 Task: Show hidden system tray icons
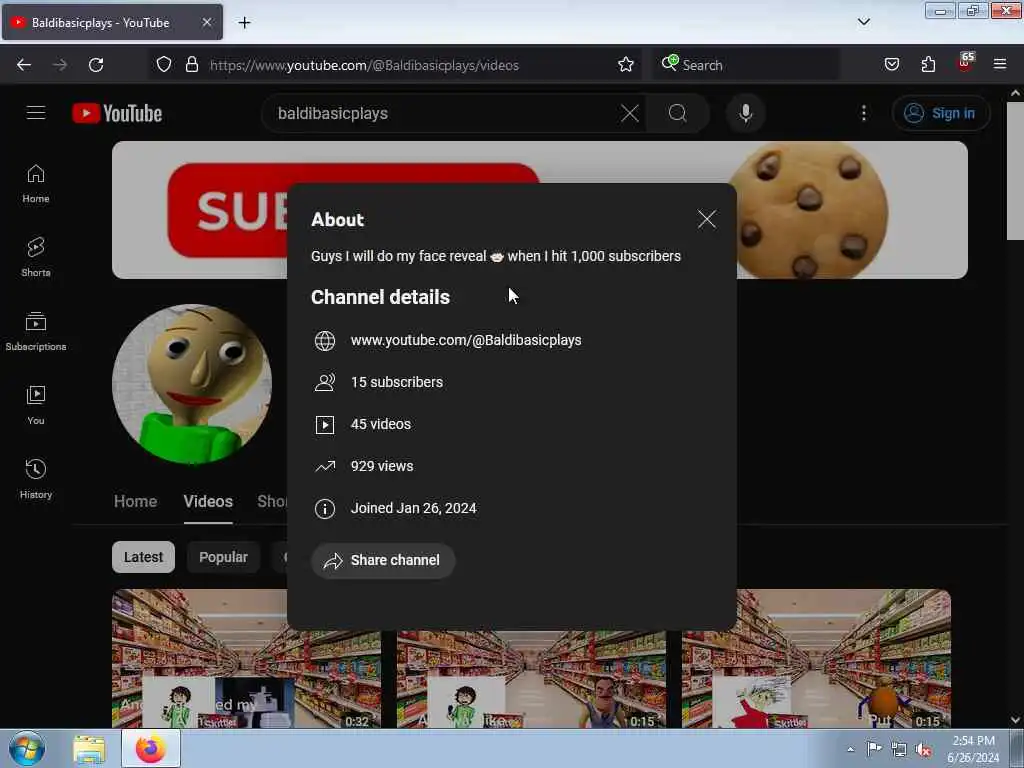click(x=850, y=749)
